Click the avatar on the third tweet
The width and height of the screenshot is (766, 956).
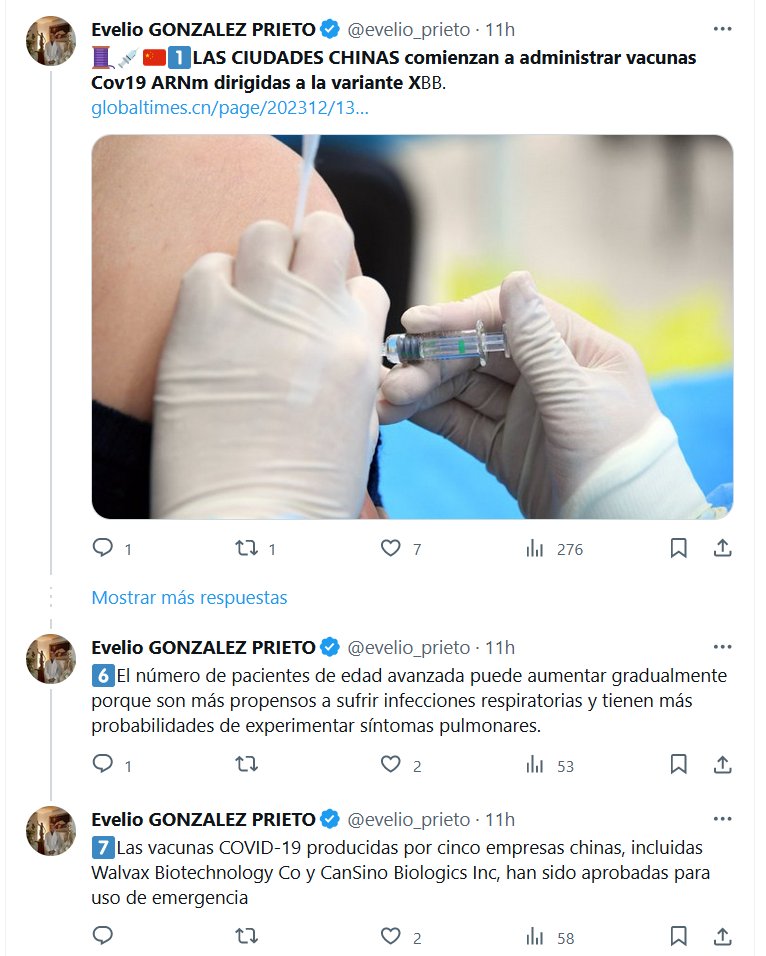point(51,831)
